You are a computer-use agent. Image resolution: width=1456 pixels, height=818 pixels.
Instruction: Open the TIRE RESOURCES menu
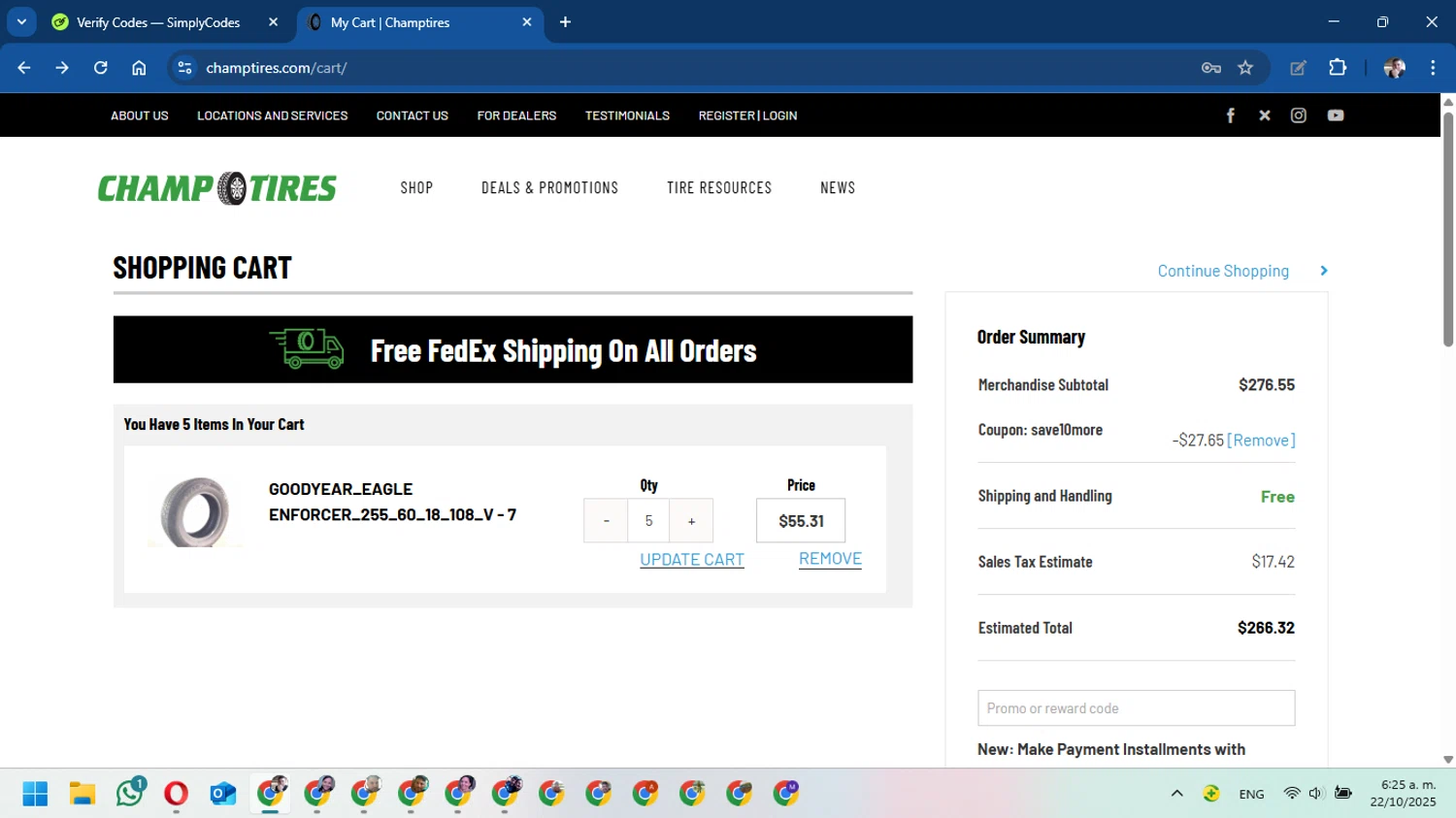click(x=719, y=188)
